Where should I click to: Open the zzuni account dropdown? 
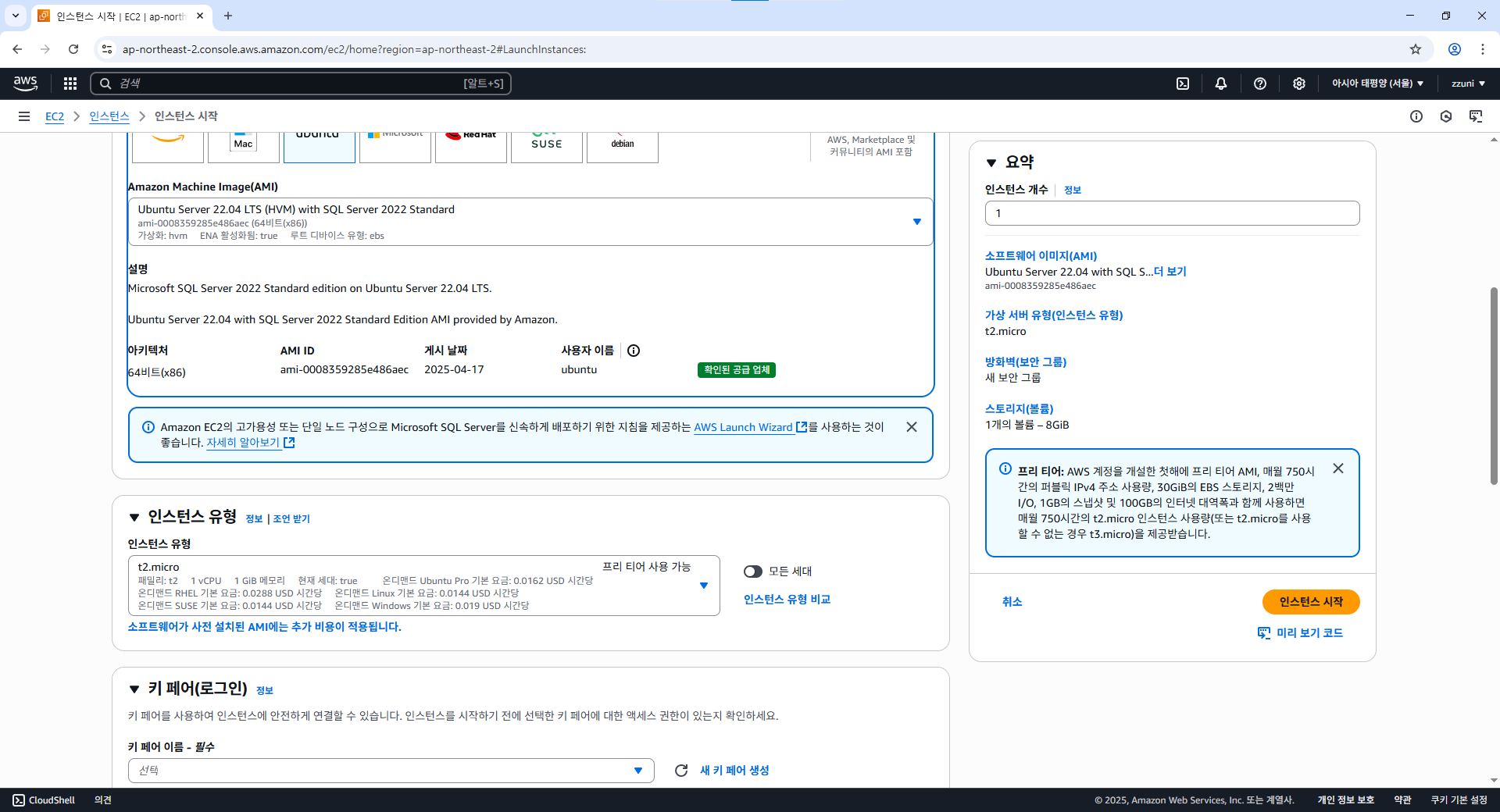click(x=1468, y=84)
